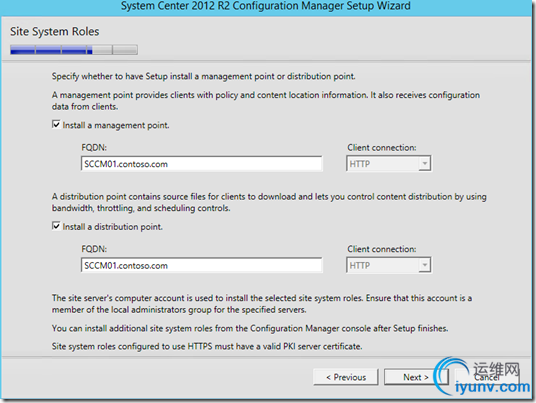
Task: Click the distribution point description paragraph
Action: 269,202
